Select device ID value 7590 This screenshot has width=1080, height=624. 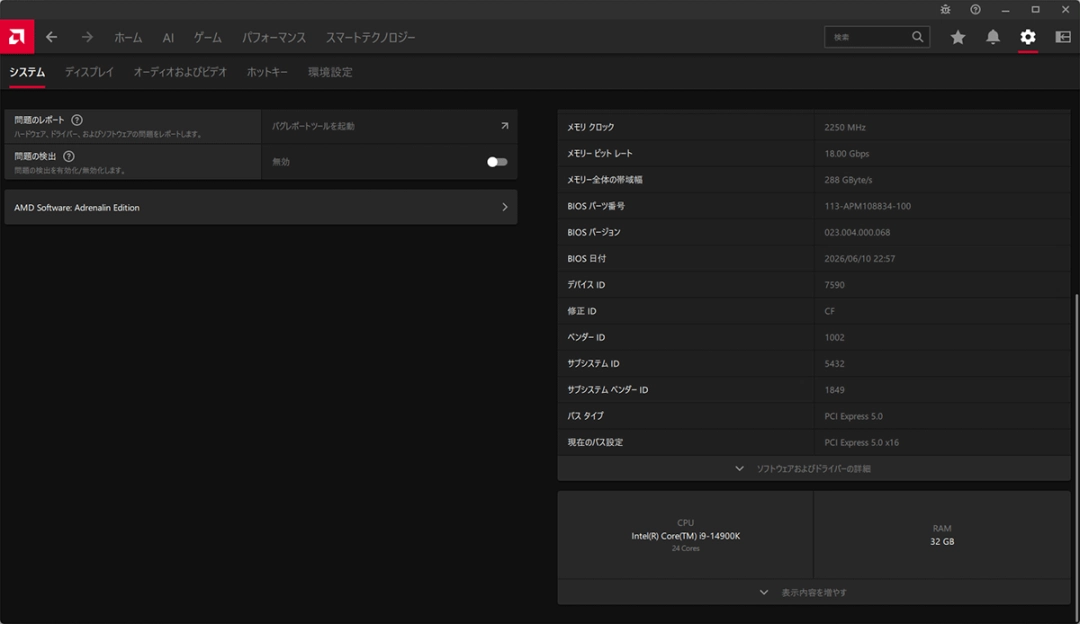coord(834,284)
